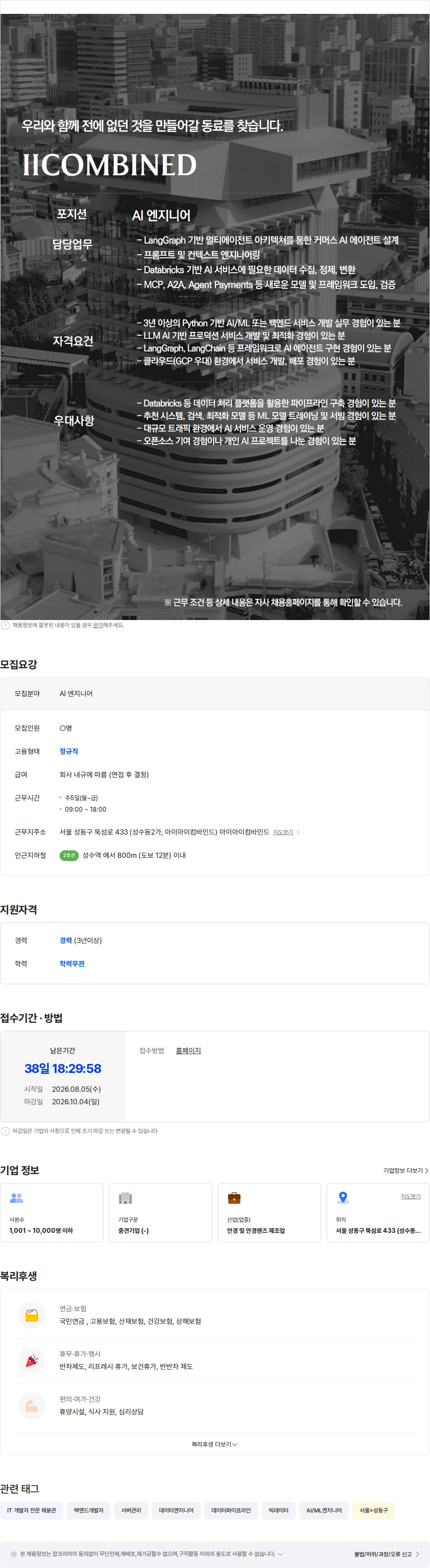This screenshot has width=430, height=1568.
Task: Click the people icon in the 사원수 card
Action: coord(17,1198)
